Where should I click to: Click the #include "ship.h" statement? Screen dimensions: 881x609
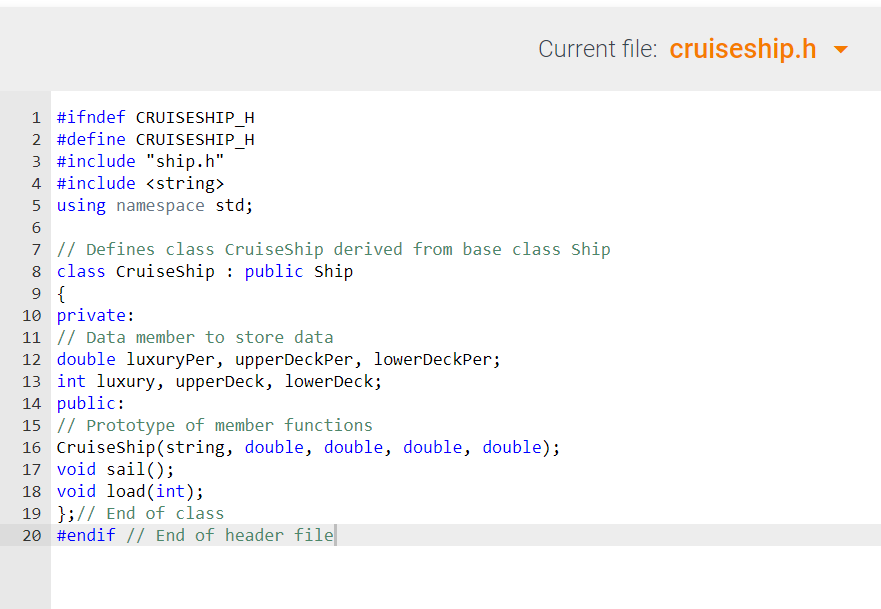(x=140, y=161)
